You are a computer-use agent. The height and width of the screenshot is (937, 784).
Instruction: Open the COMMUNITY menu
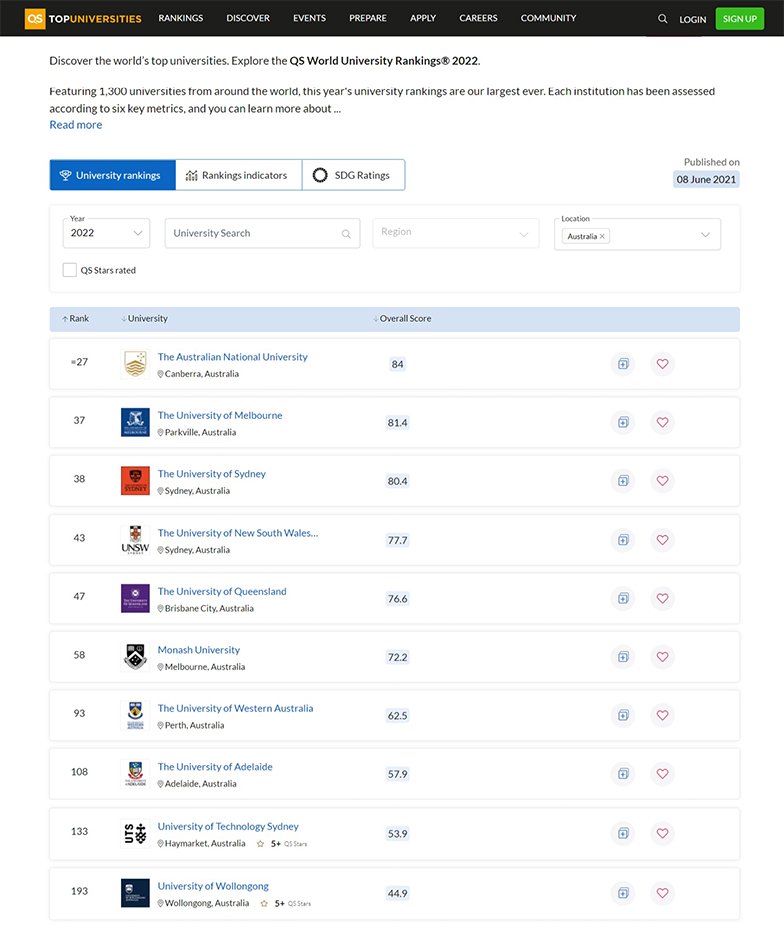(x=549, y=18)
